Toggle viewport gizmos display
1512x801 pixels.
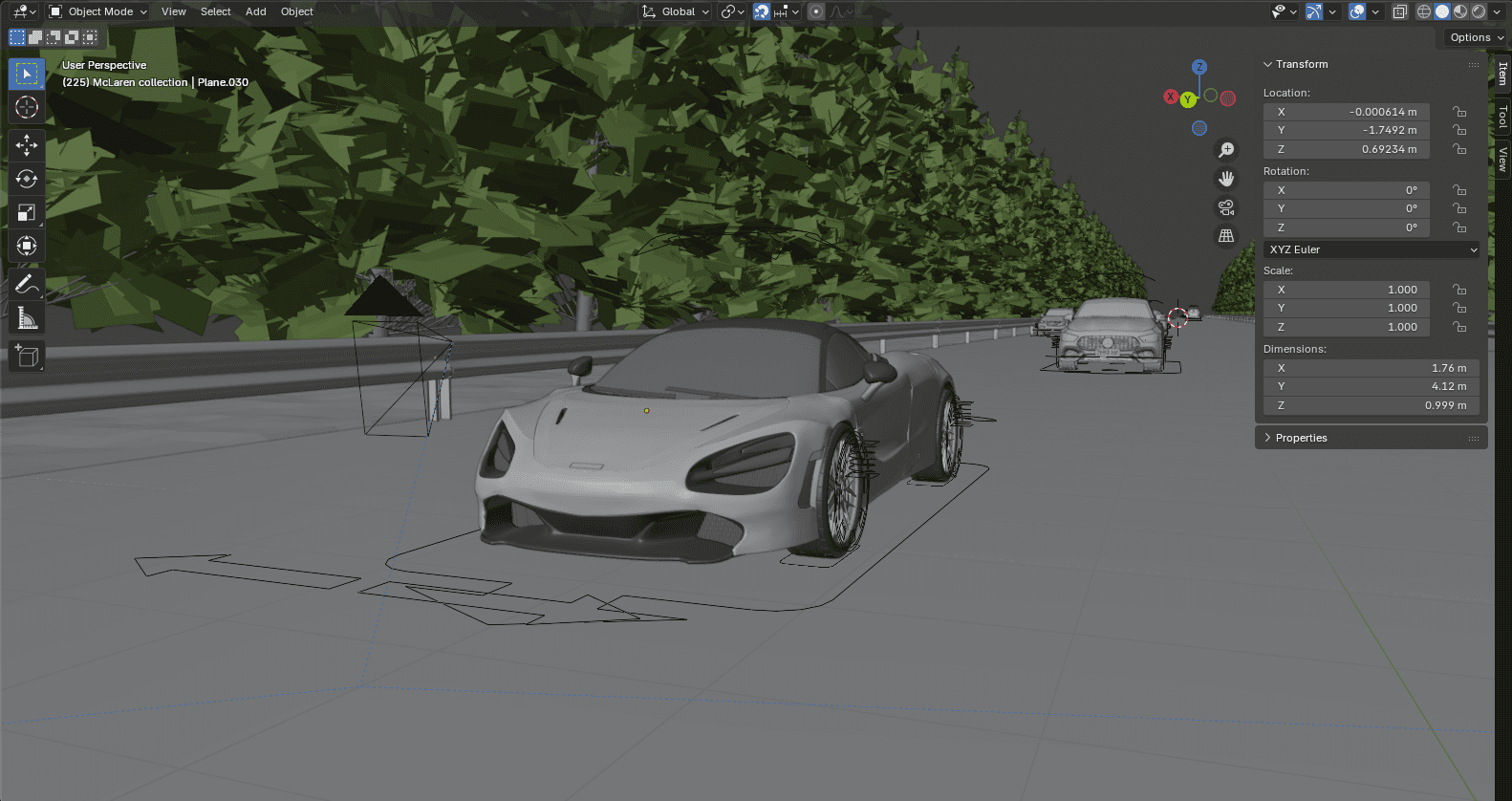click(x=1314, y=11)
